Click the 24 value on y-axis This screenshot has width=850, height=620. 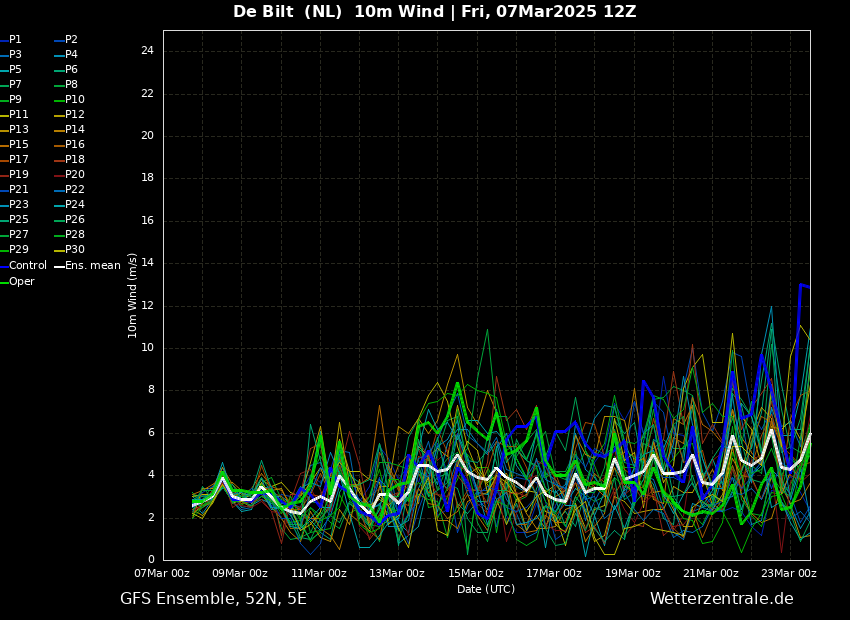click(x=147, y=51)
